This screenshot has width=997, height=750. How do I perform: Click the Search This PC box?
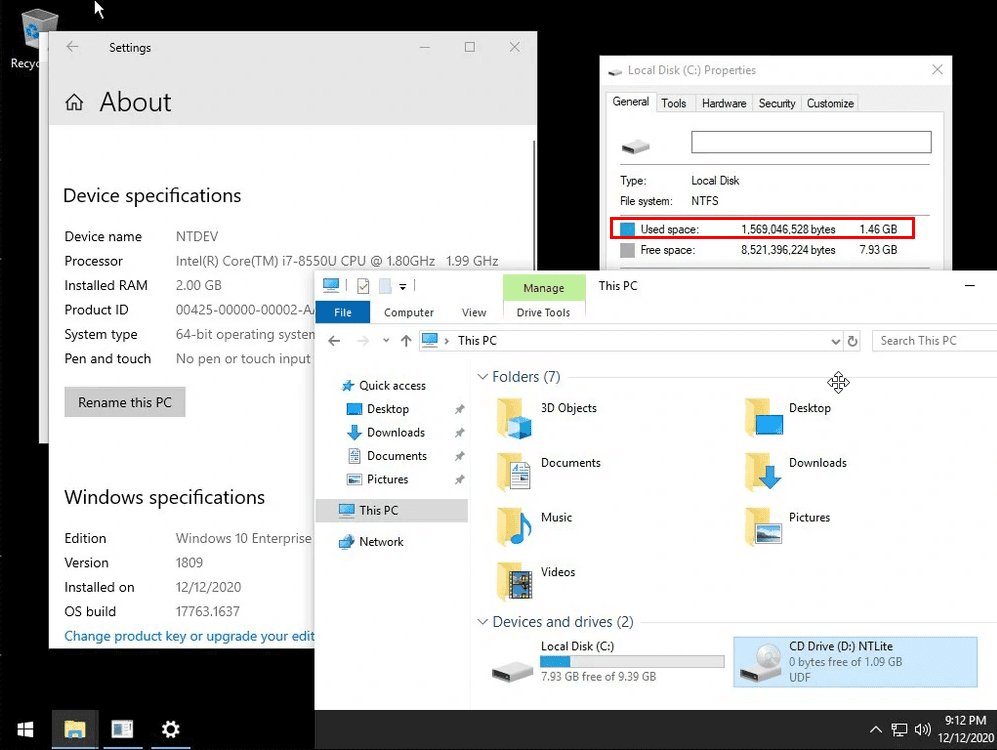[935, 341]
